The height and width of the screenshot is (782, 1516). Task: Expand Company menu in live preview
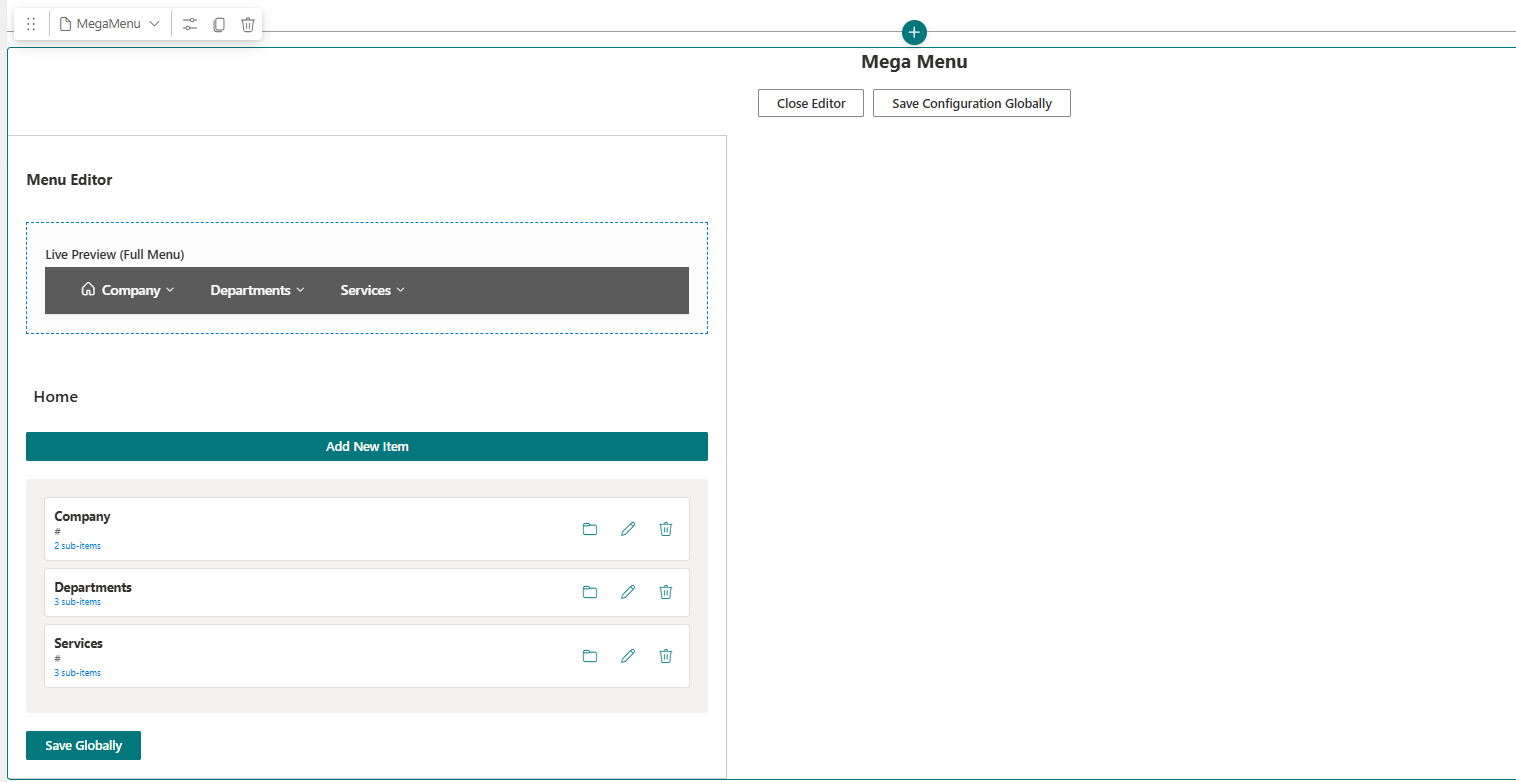click(131, 290)
